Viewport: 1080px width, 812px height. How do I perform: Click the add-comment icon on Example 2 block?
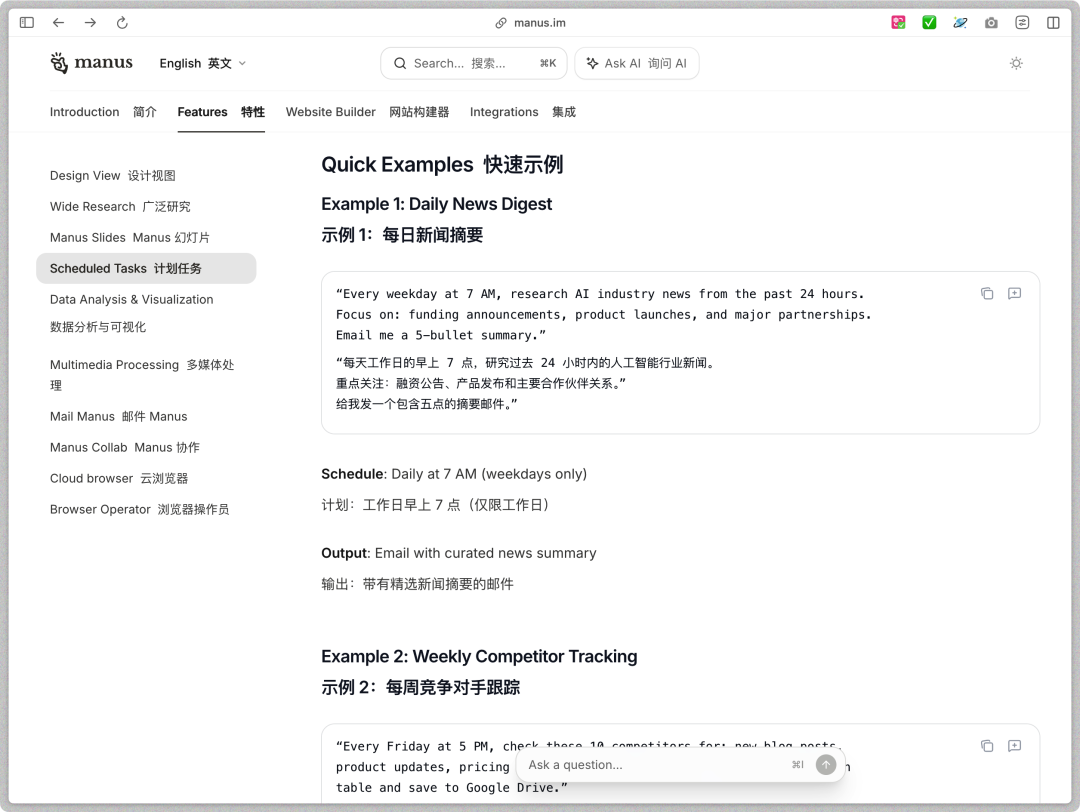tap(1014, 745)
